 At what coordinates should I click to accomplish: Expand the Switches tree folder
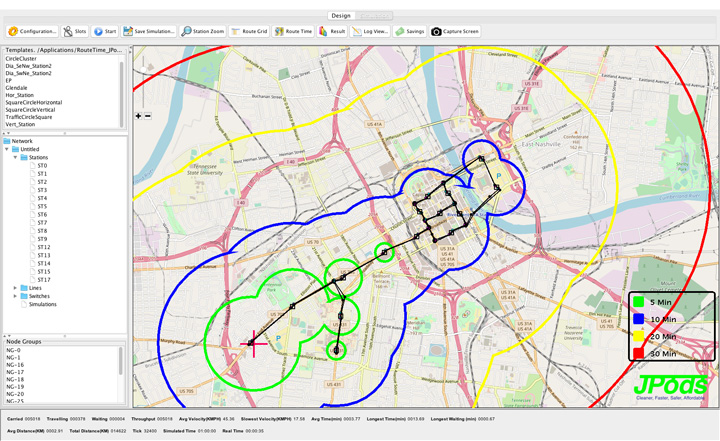[17, 296]
